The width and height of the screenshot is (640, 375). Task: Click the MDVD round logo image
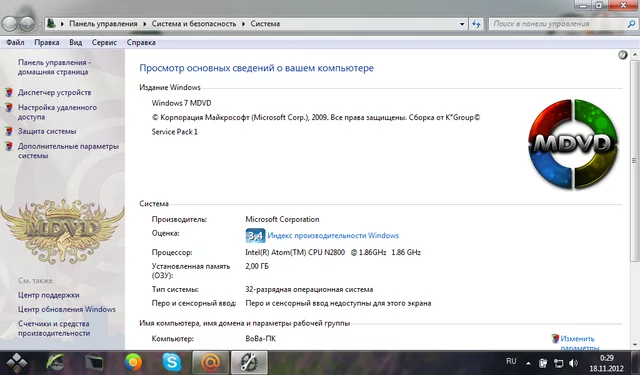click(x=573, y=144)
